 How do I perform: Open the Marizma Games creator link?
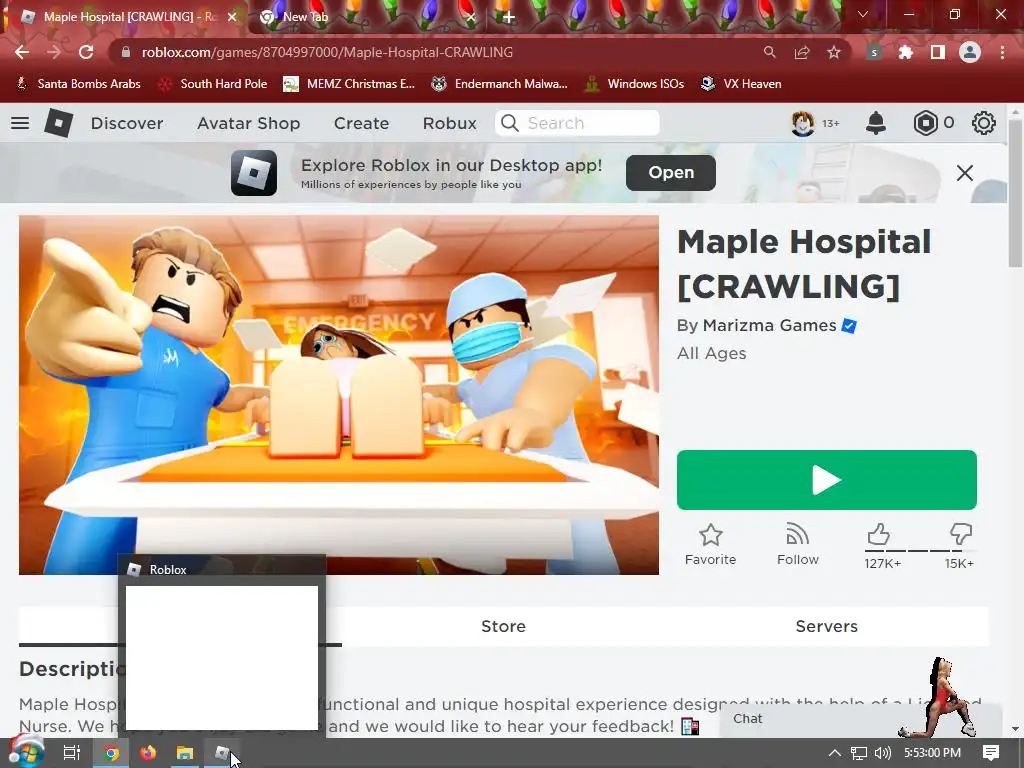(x=769, y=325)
